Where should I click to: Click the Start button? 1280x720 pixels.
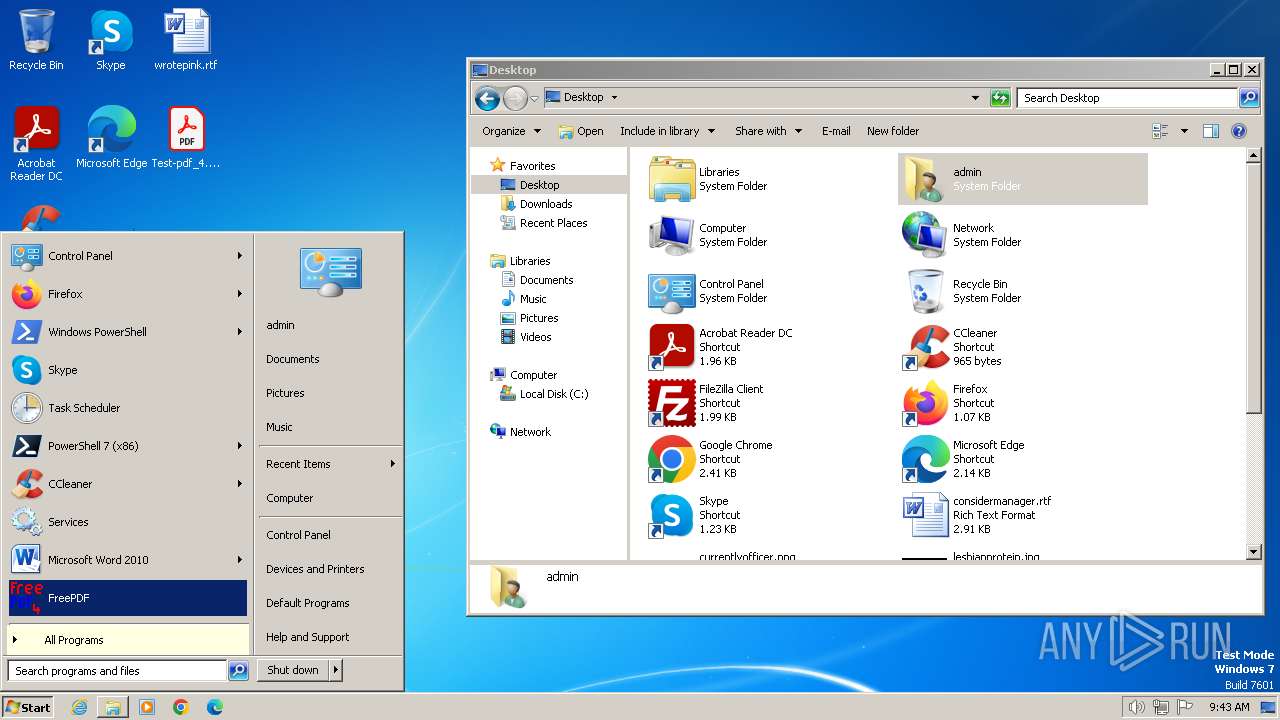click(28, 707)
